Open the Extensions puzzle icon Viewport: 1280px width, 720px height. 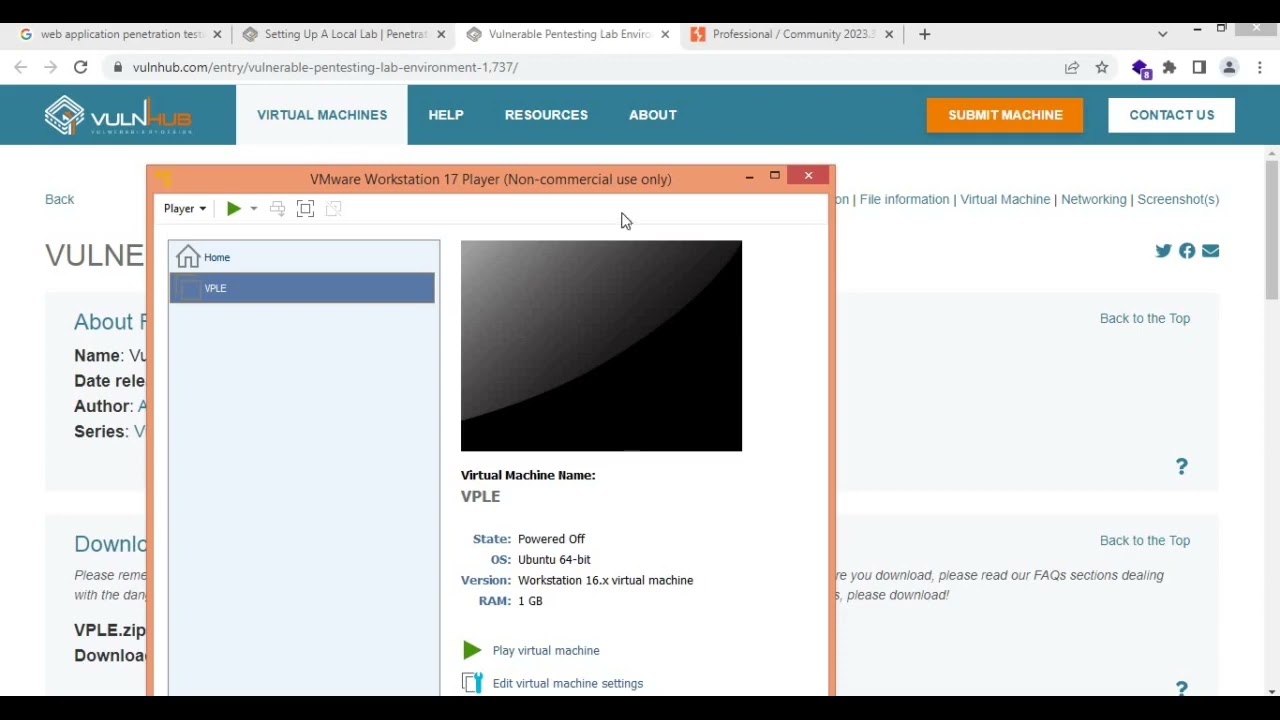[1169, 67]
